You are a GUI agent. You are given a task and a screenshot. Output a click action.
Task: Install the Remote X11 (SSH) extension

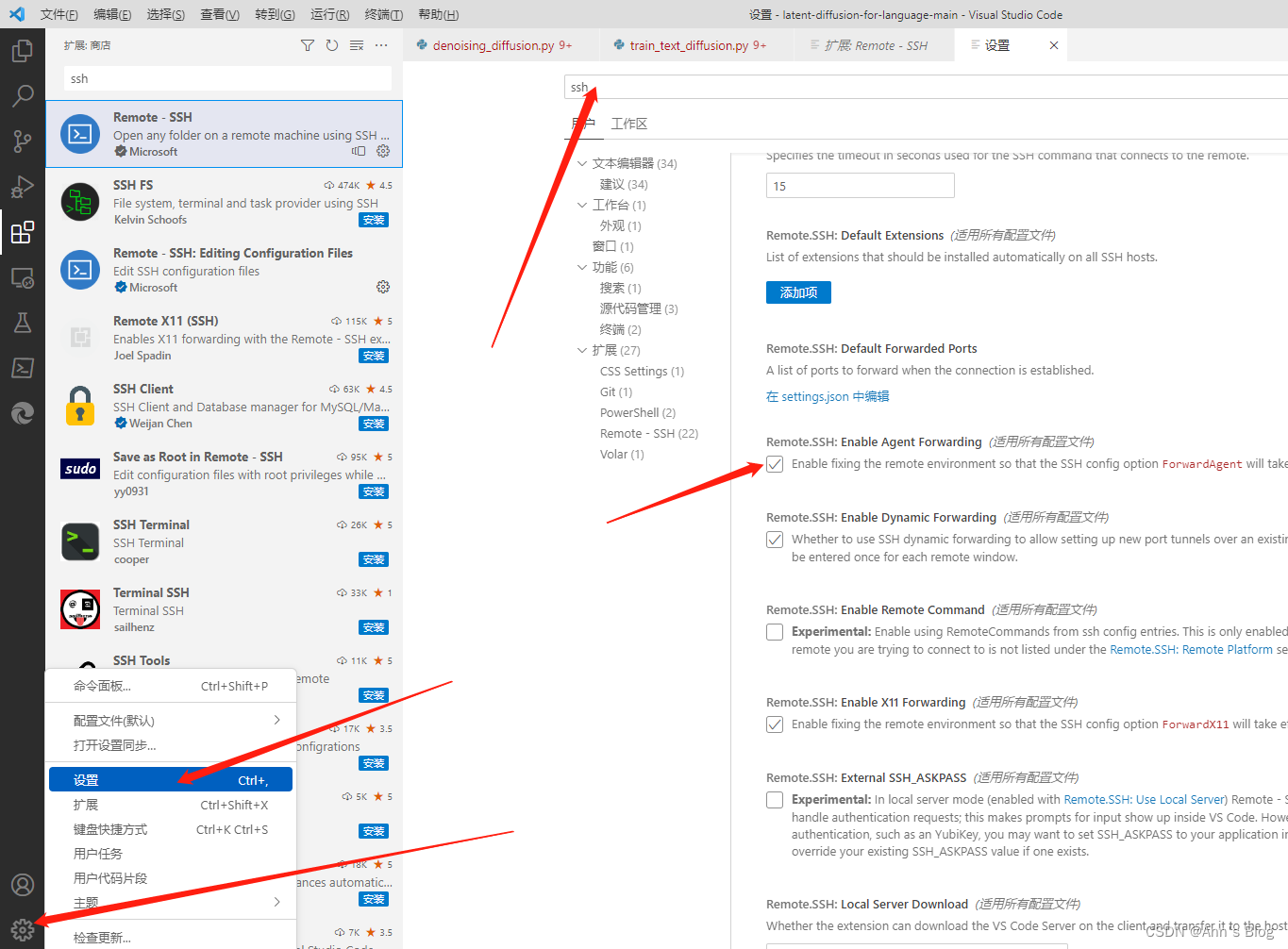pyautogui.click(x=374, y=356)
